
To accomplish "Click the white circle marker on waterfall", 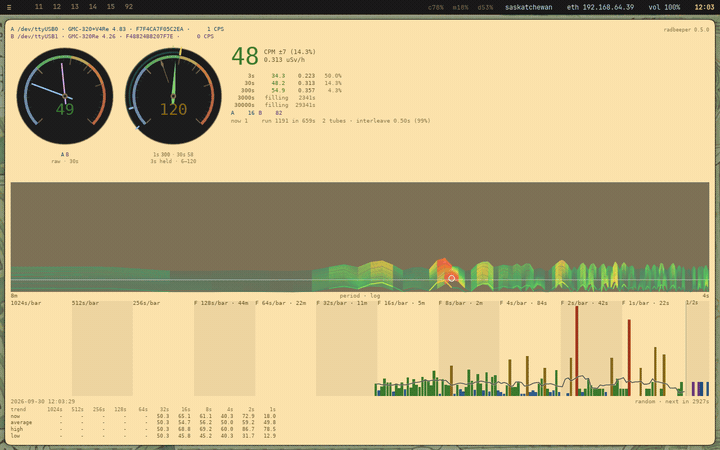I will (451, 278).
